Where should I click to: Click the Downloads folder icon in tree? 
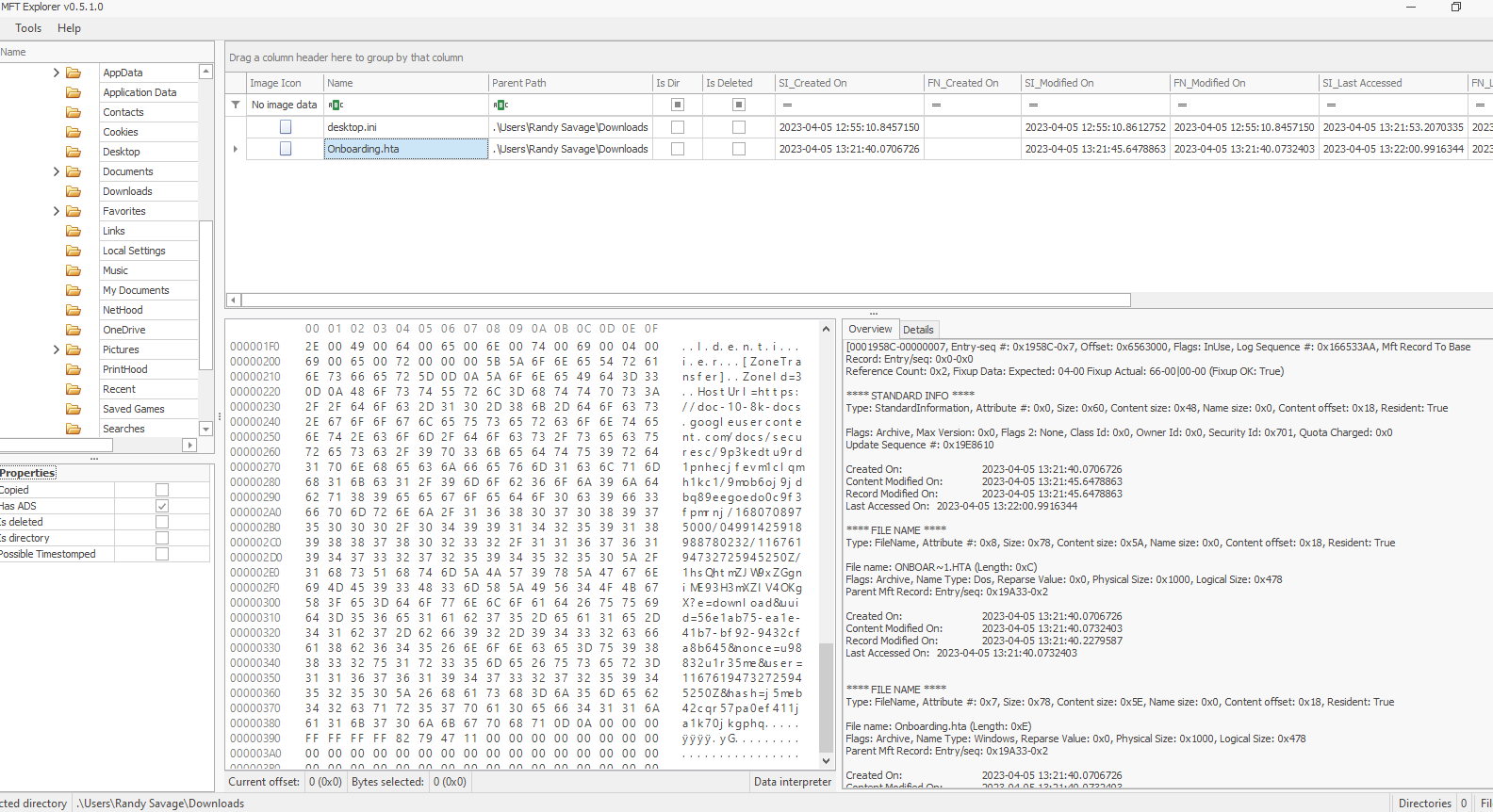pyautogui.click(x=74, y=191)
